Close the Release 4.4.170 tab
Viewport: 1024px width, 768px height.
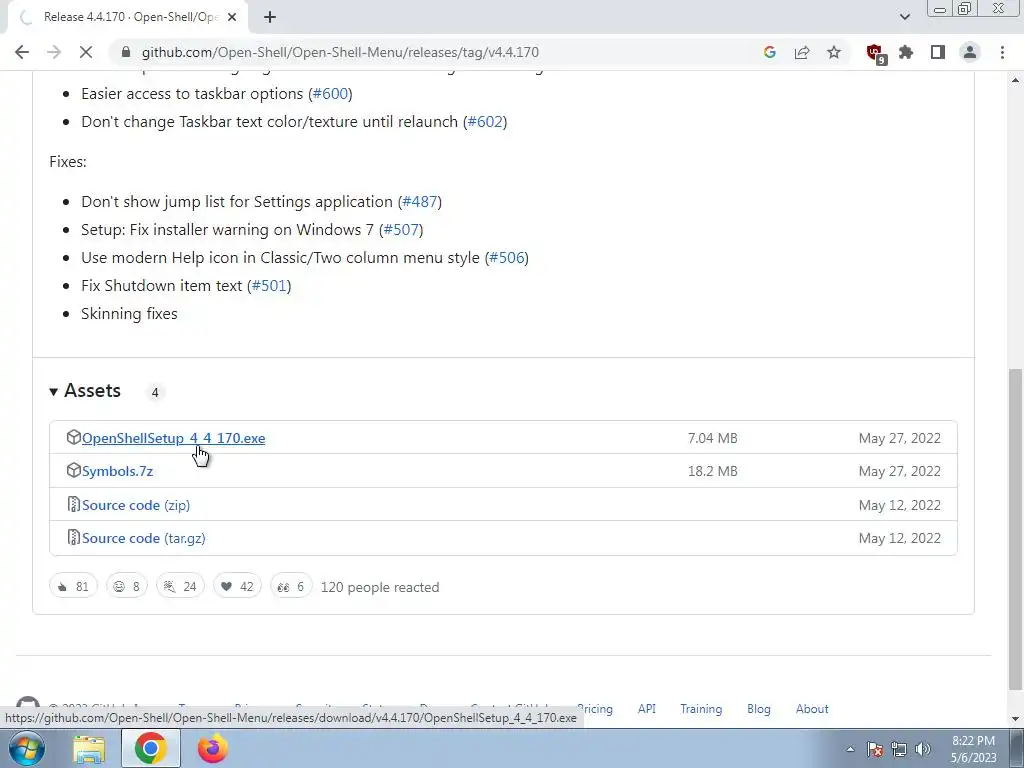point(232,18)
